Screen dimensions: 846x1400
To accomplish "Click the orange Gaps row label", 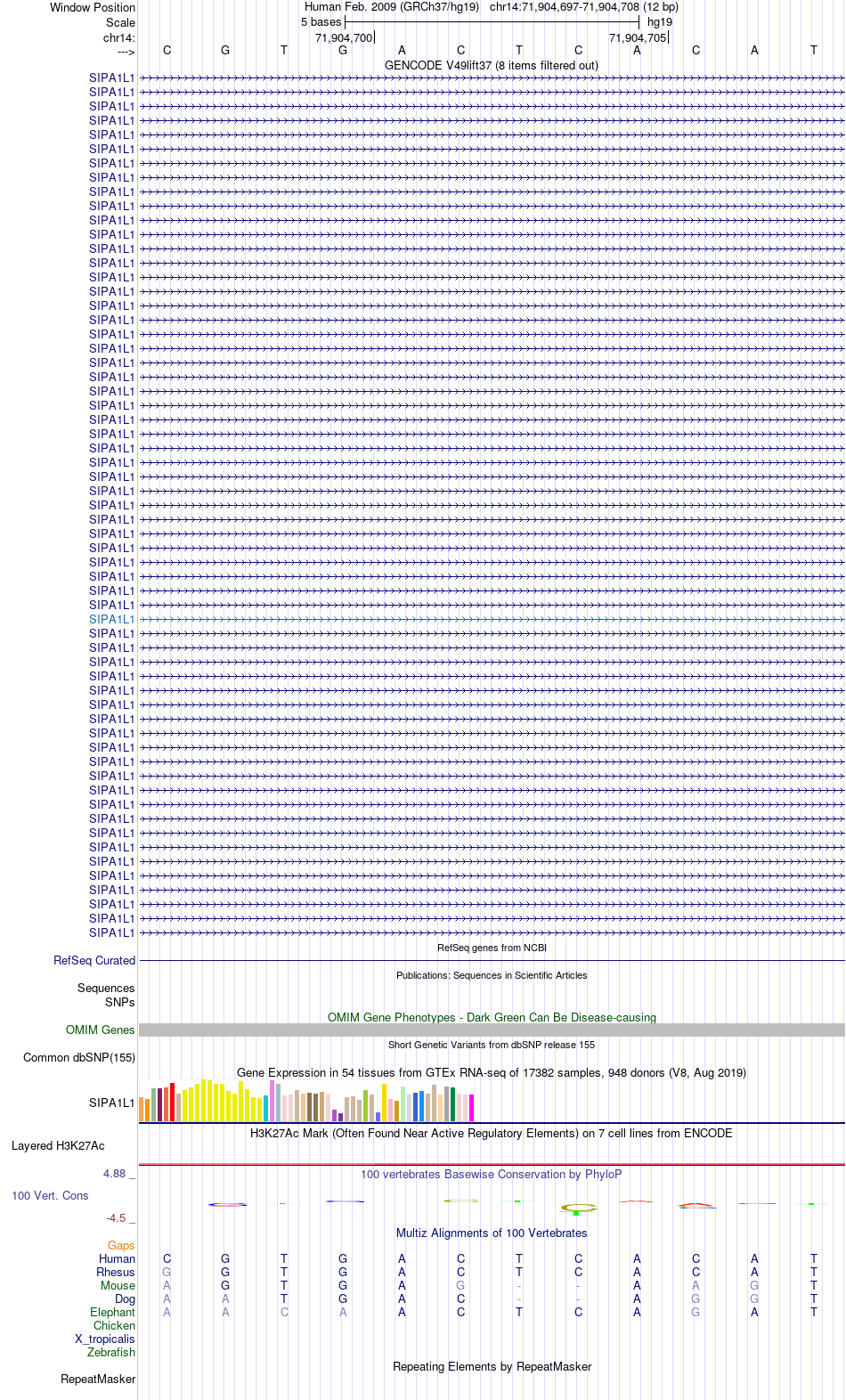I will pos(121,1245).
